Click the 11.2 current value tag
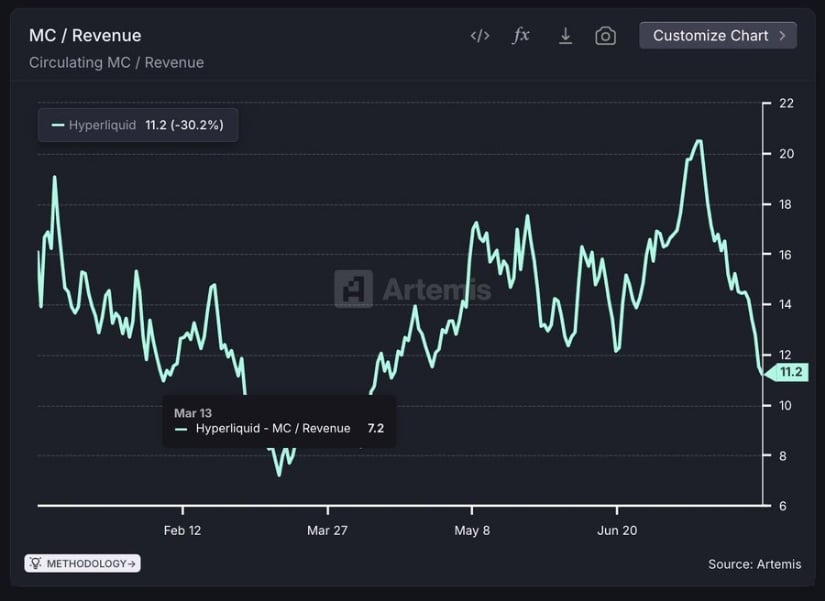825x601 pixels. (x=789, y=372)
